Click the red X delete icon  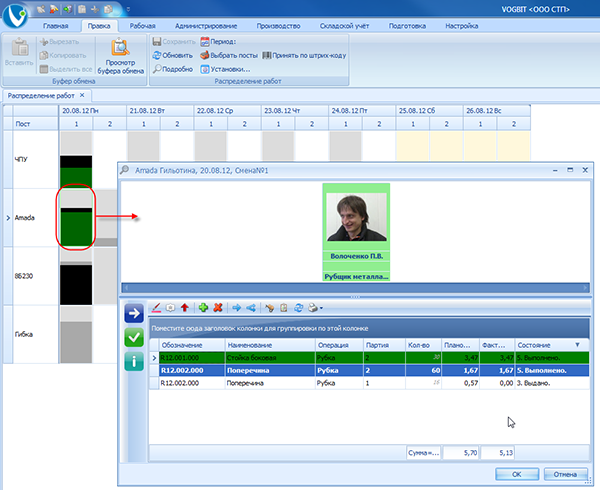217,309
